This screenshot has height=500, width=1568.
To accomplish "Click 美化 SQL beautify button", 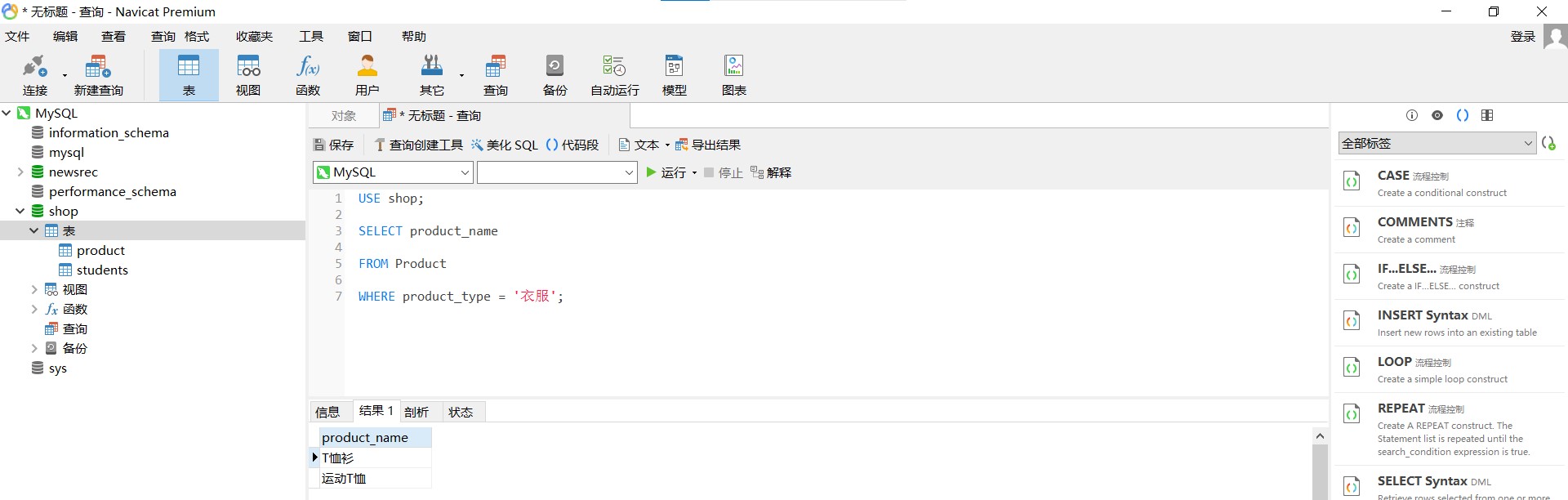I will pyautogui.click(x=505, y=145).
